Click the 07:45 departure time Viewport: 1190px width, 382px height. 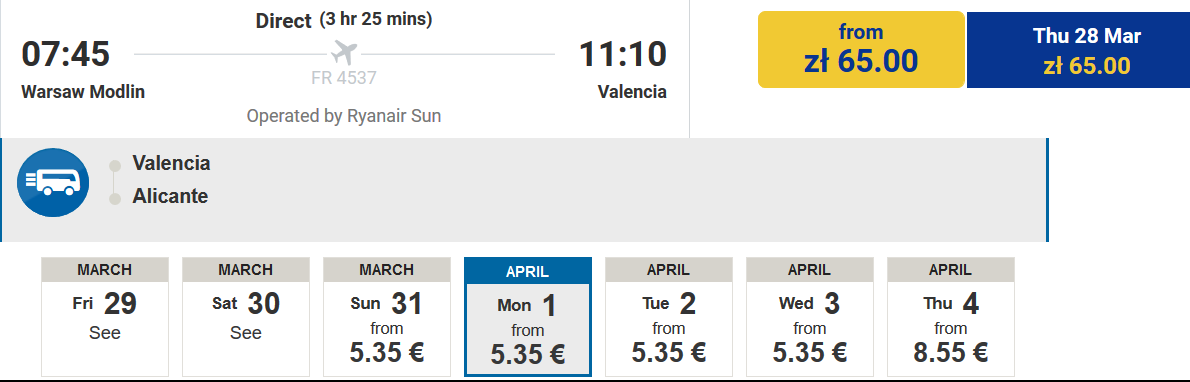(x=66, y=55)
